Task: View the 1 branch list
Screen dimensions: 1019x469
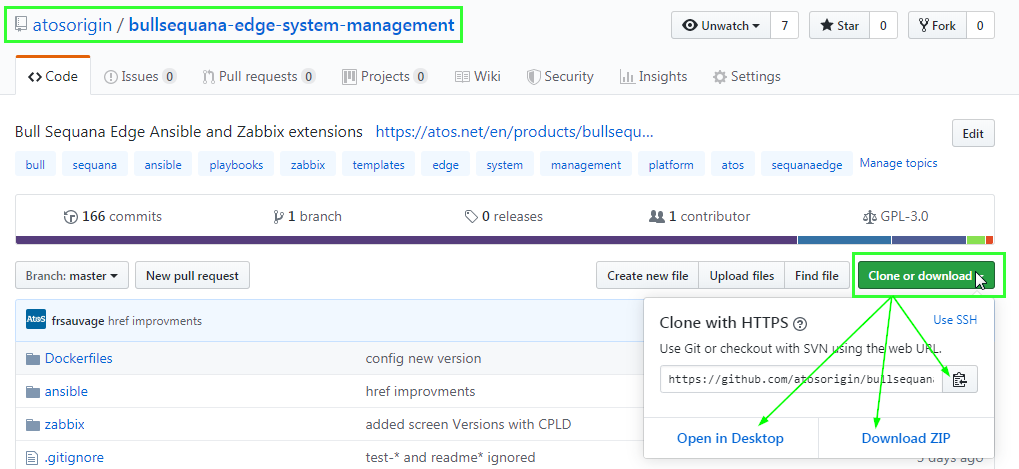Action: [x=308, y=216]
